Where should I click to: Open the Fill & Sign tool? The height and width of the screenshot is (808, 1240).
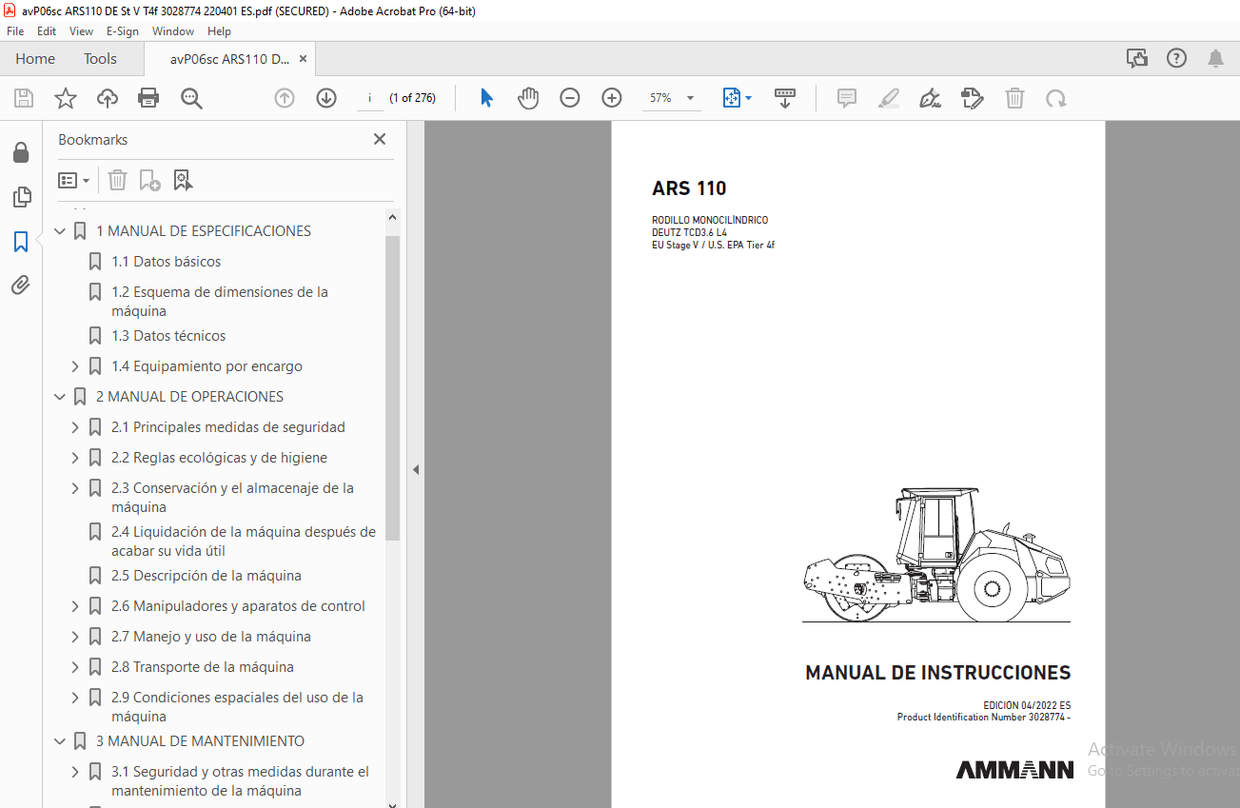(930, 98)
